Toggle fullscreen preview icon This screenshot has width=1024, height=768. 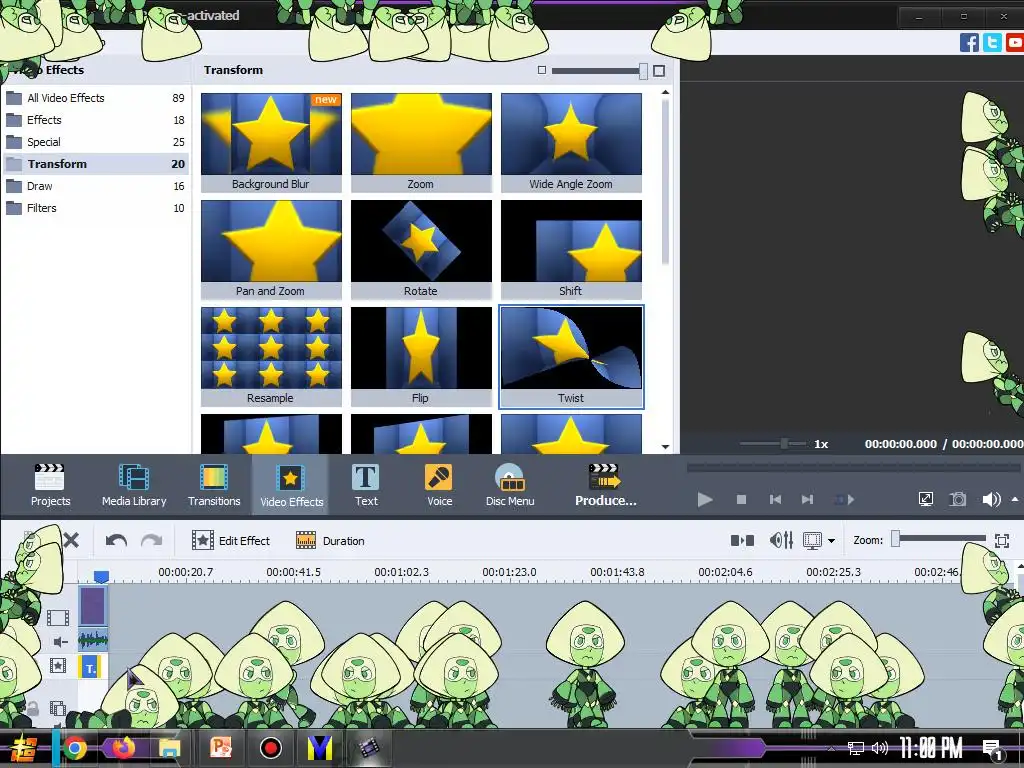(925, 500)
